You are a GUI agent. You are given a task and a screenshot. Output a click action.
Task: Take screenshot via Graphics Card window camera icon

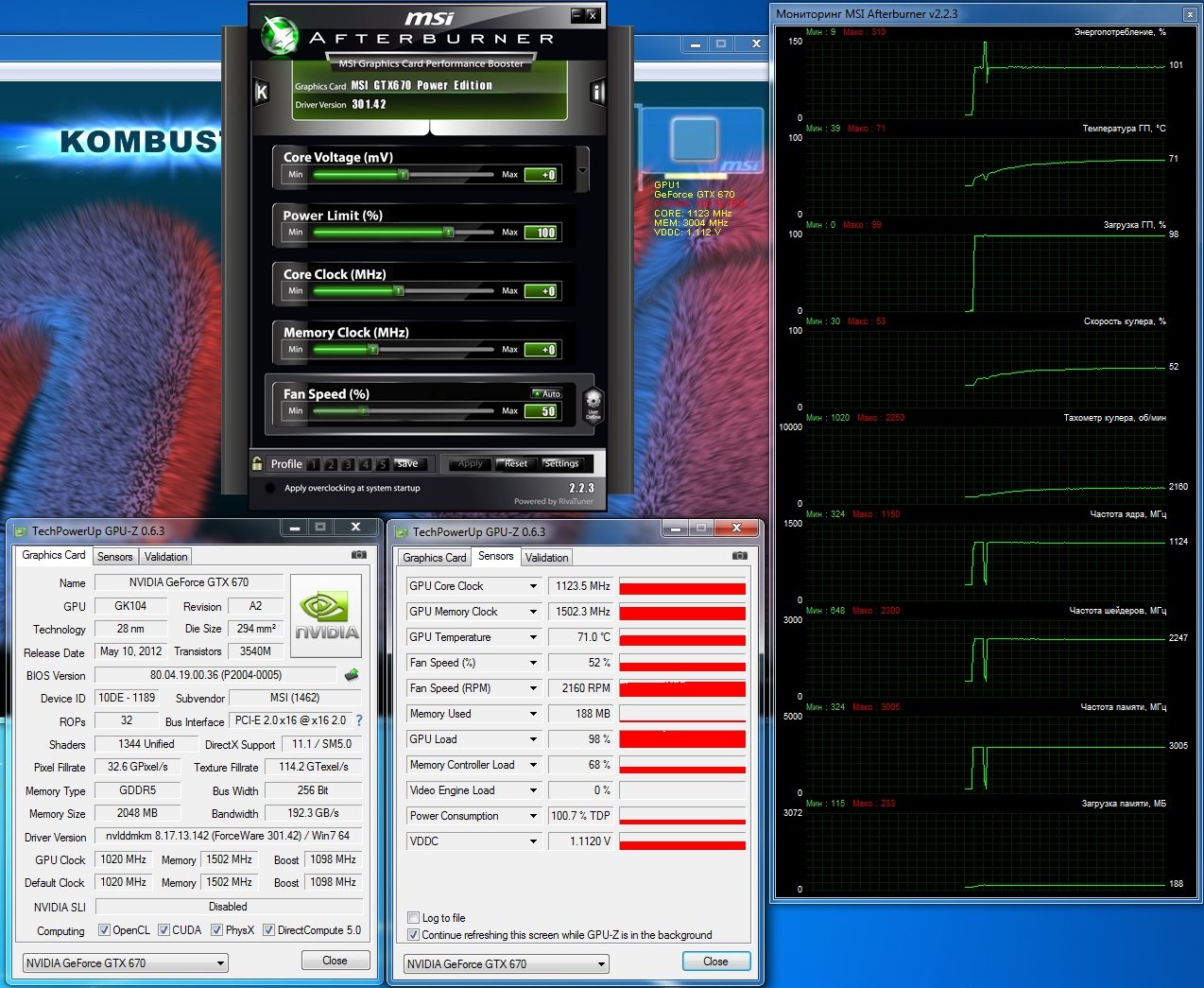click(359, 555)
